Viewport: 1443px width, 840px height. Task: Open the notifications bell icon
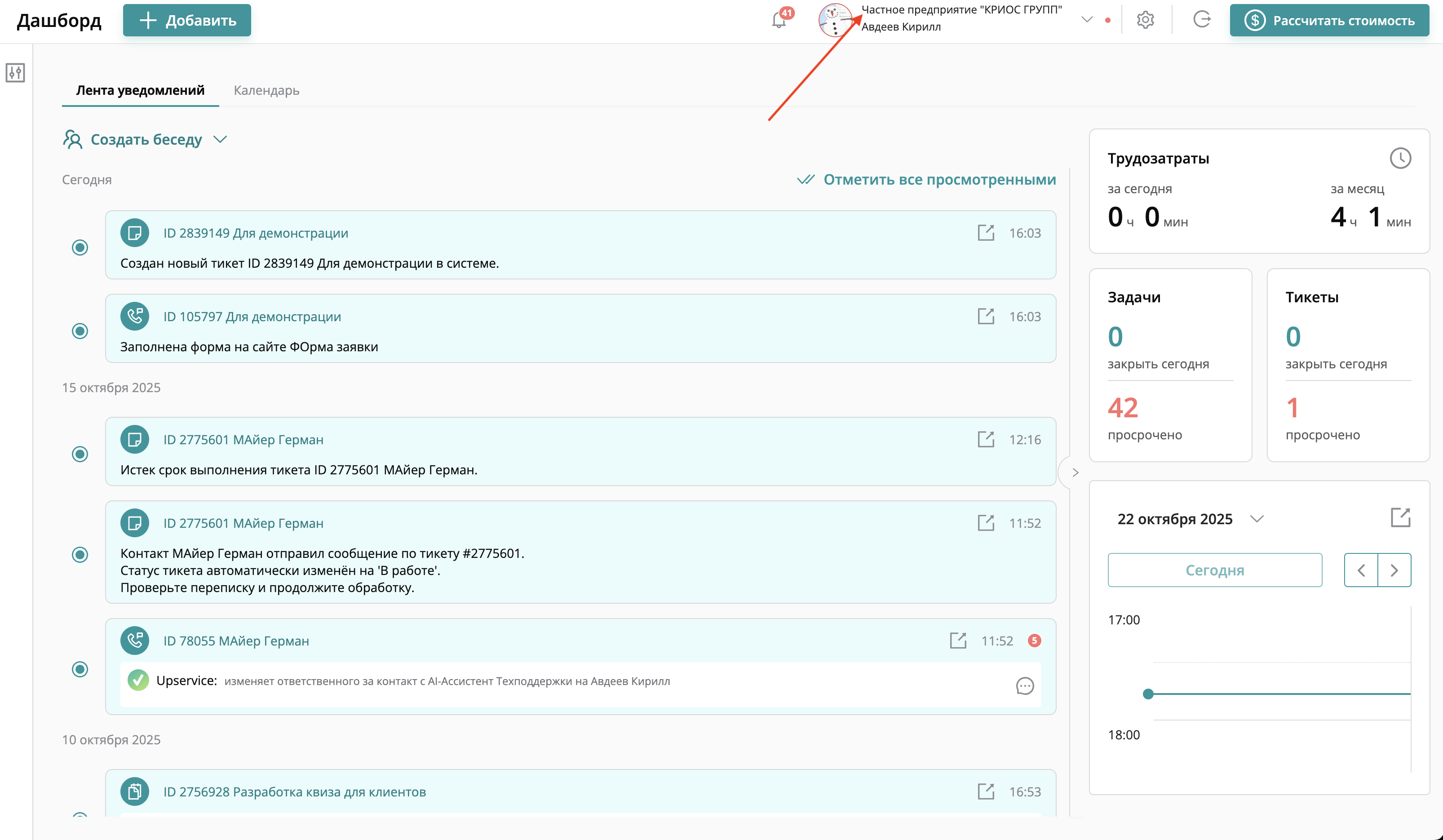coord(779,20)
